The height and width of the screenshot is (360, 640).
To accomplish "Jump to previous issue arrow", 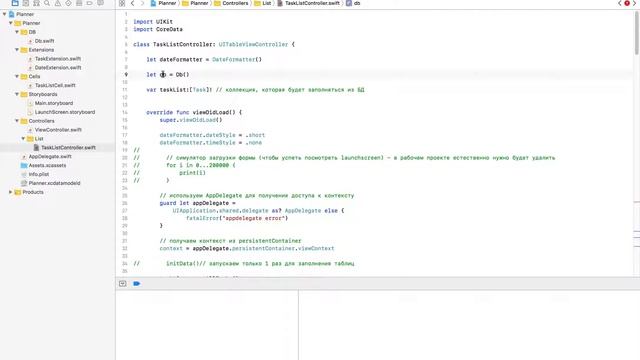I will click(x=620, y=3).
